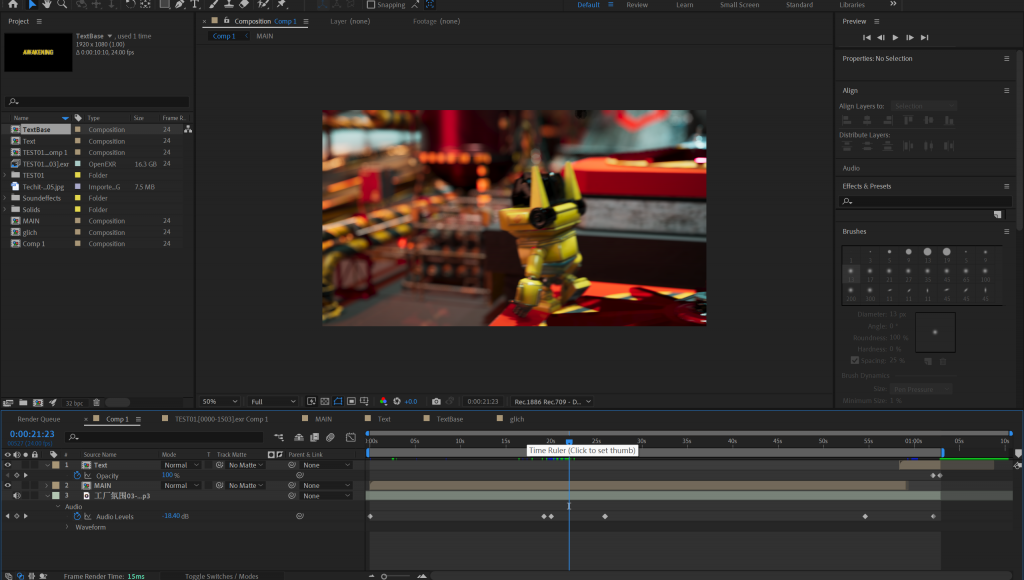Viewport: 1024px width, 580px height.
Task: Create a new composition icon in Project
Action: coord(38,402)
